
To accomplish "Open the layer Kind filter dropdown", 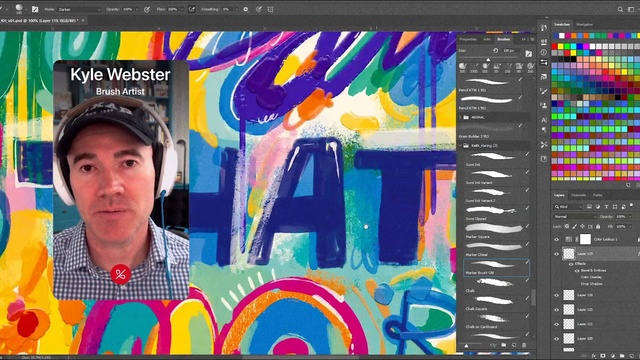I will (569, 207).
